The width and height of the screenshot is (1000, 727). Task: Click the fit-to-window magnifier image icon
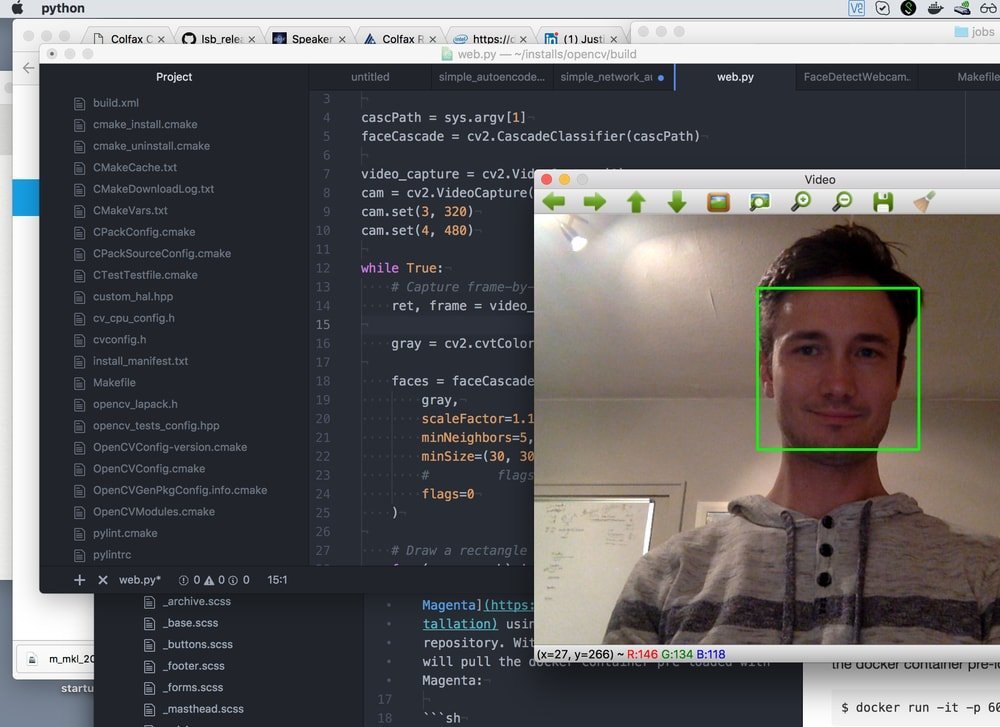tap(760, 202)
